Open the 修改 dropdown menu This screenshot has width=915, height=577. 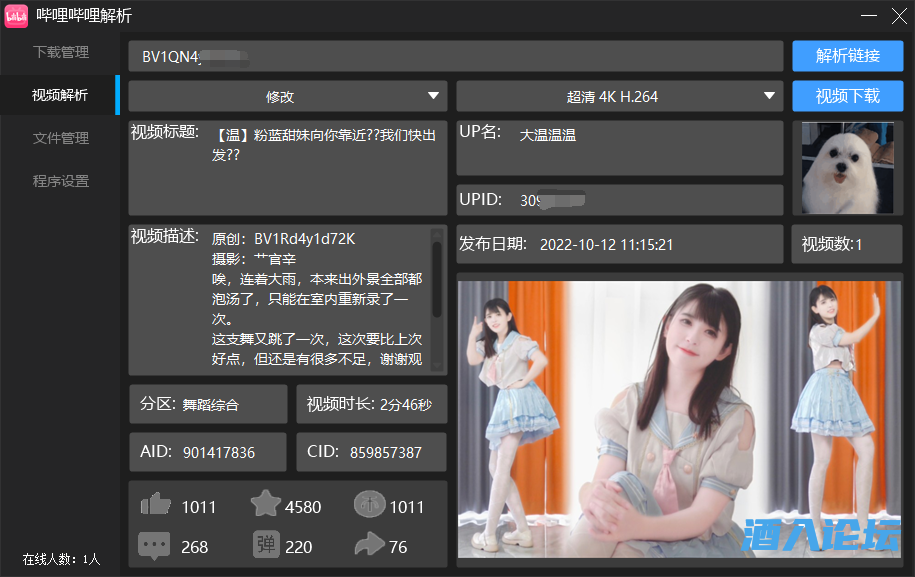[286, 96]
